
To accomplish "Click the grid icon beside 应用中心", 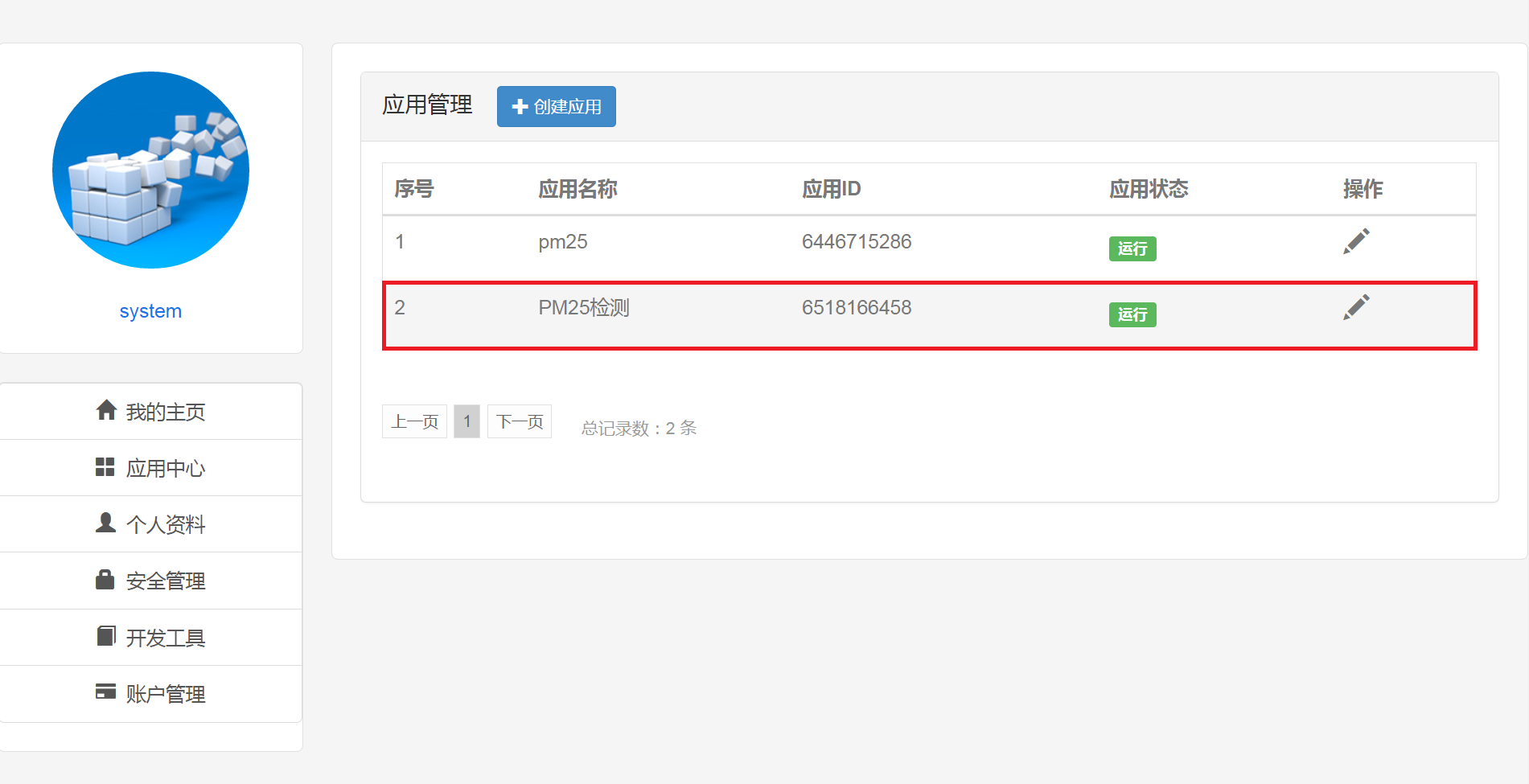I will (105, 467).
